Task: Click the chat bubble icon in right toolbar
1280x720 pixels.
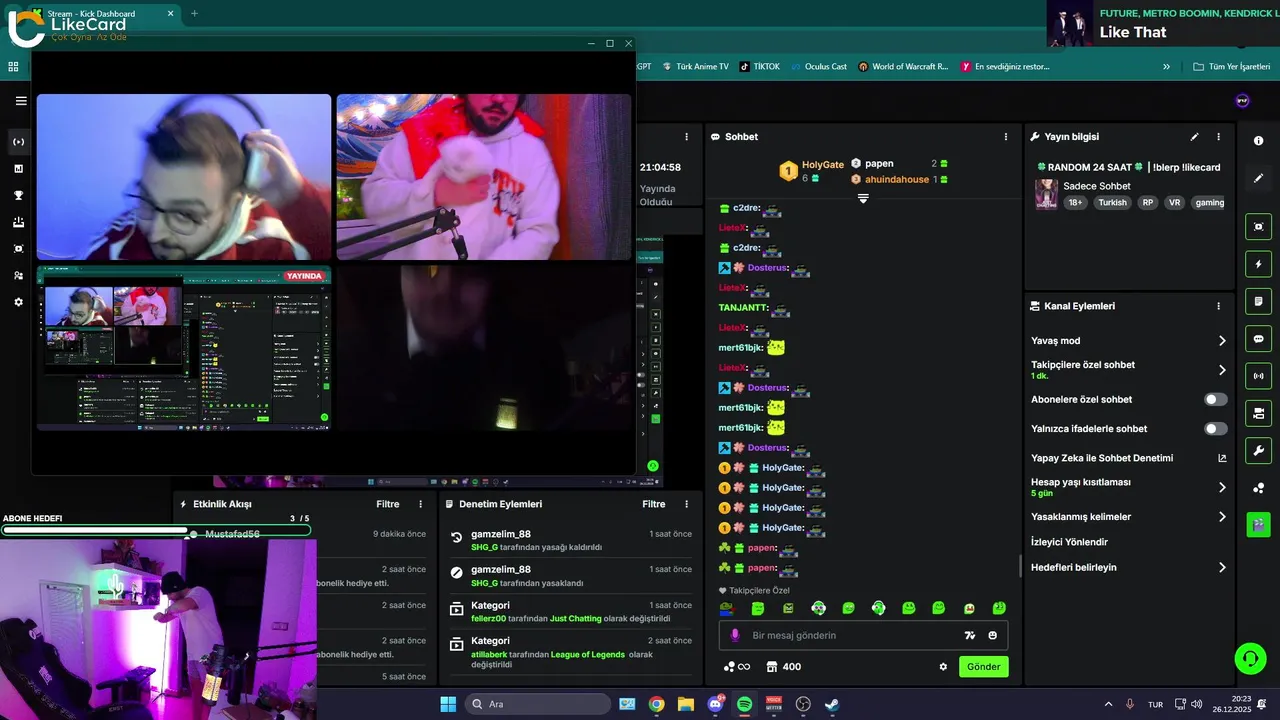Action: pyautogui.click(x=1258, y=339)
